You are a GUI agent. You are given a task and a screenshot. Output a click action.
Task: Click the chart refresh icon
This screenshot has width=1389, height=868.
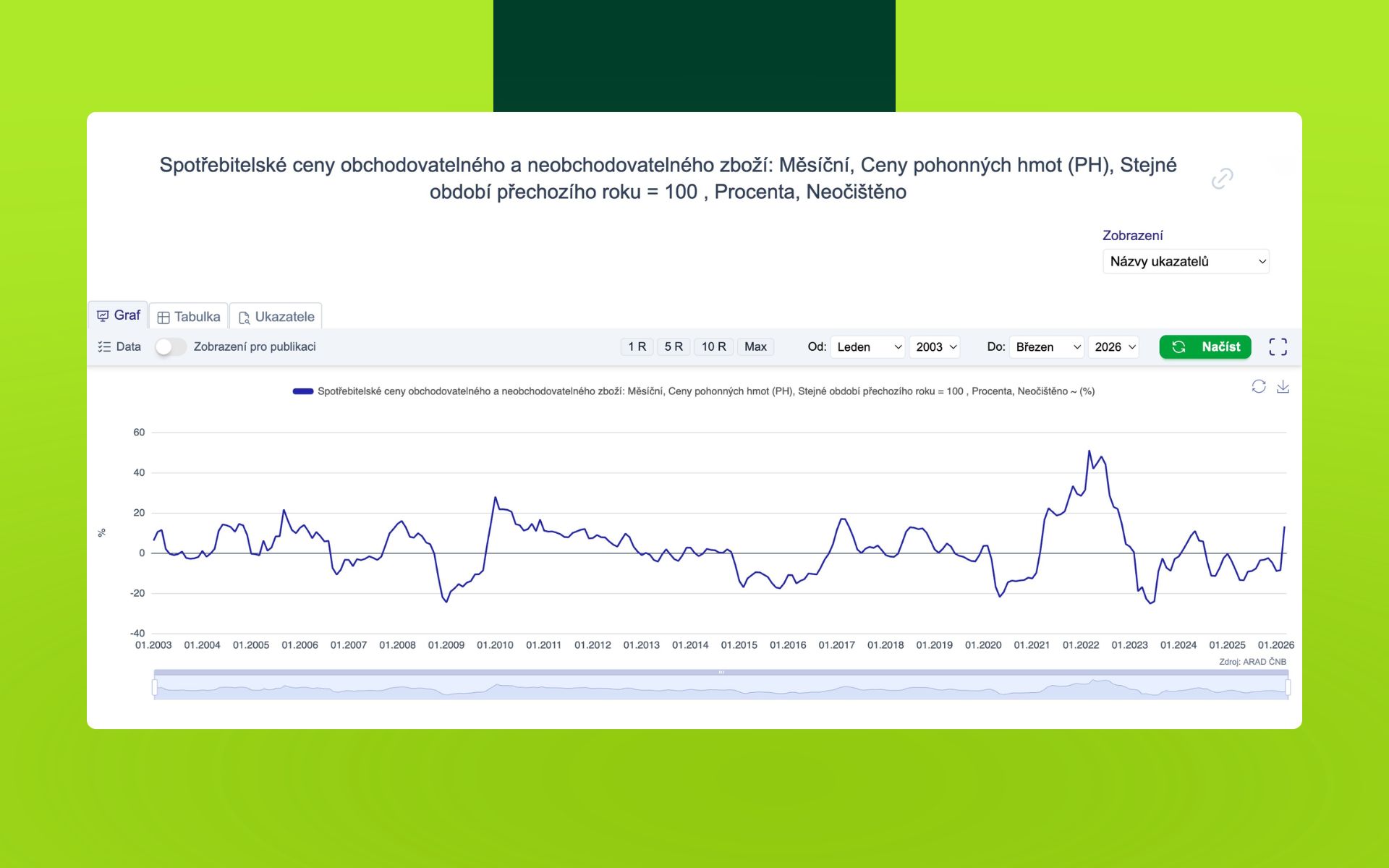point(1258,387)
